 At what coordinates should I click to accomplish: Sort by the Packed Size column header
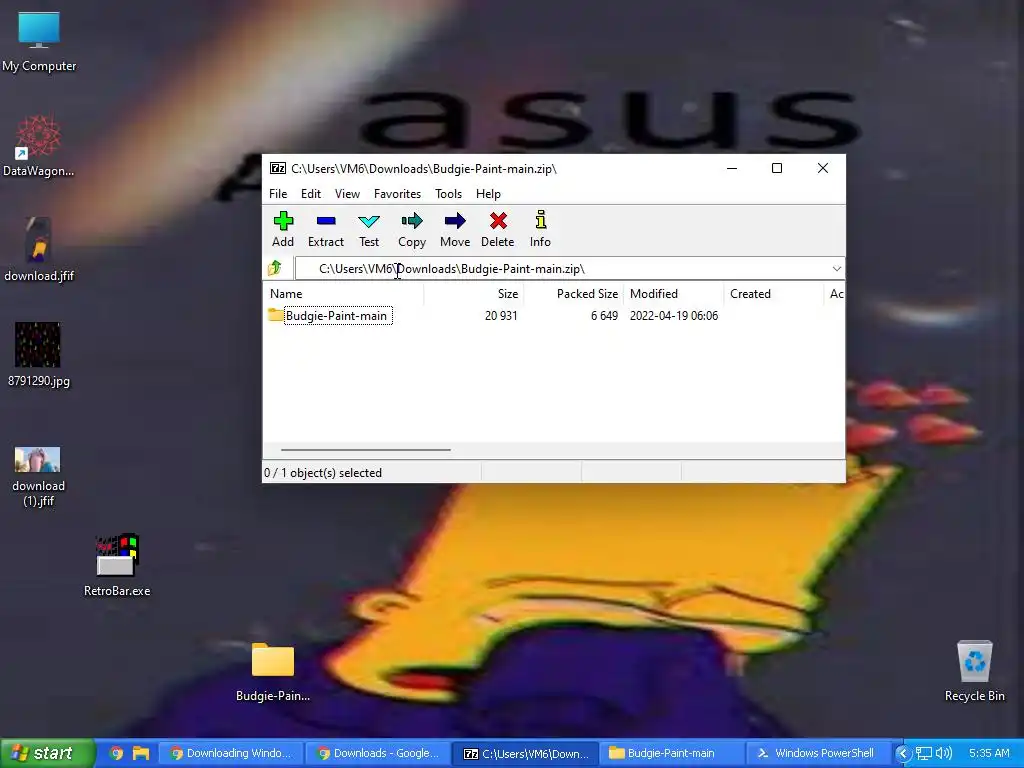click(574, 294)
